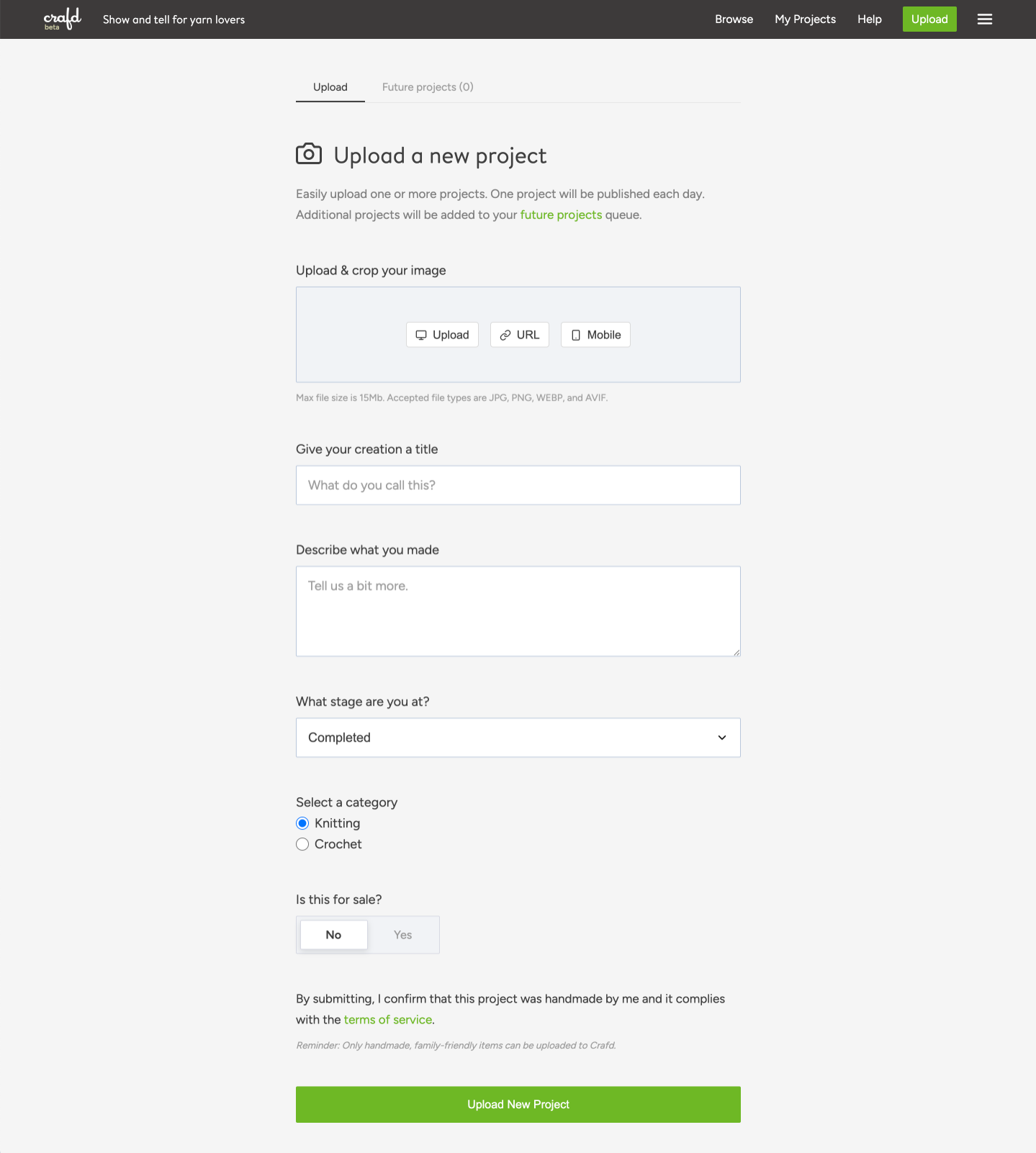Click Browse in the top navigation
The image size is (1036, 1153).
click(734, 19)
